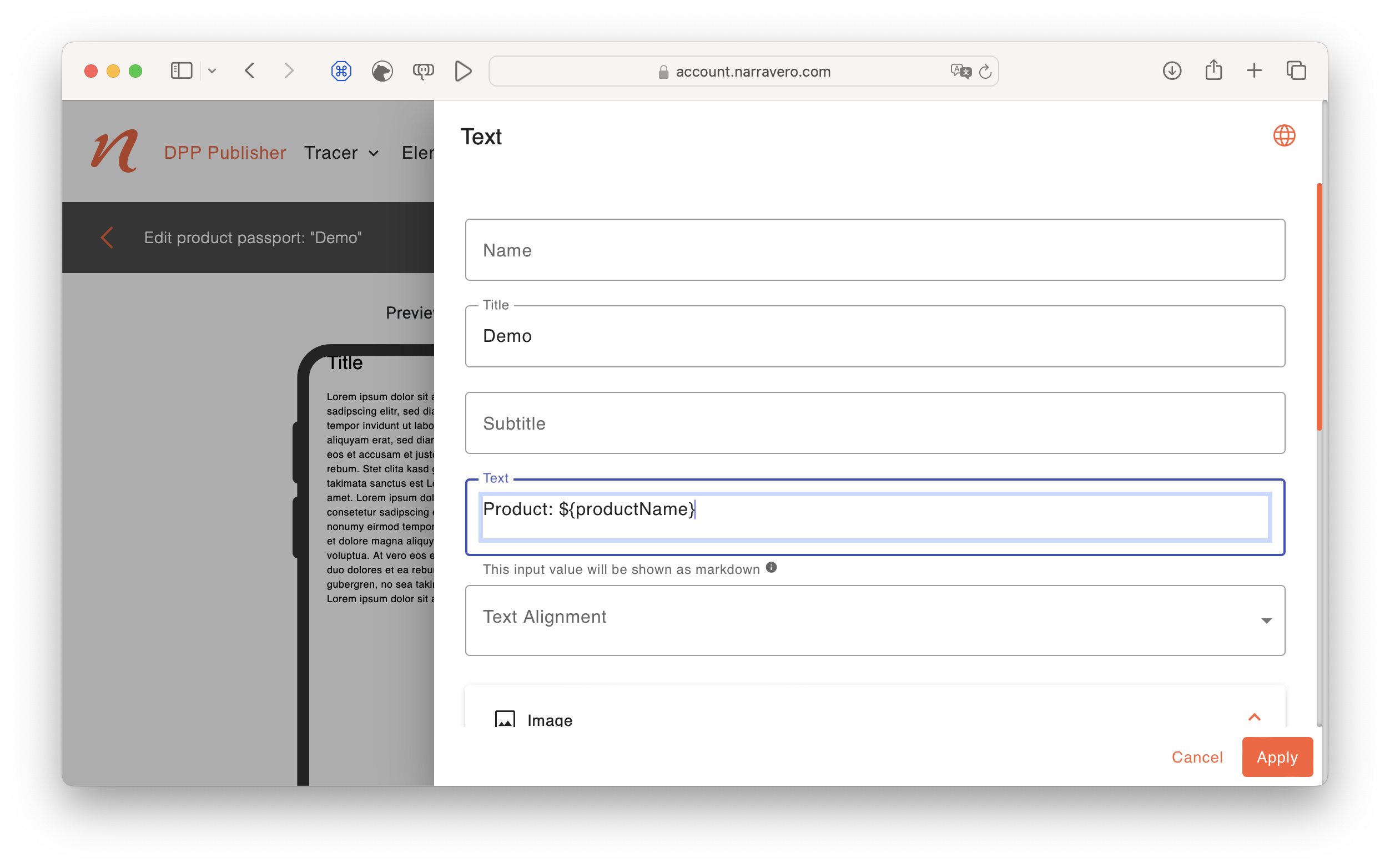Open the sidebar options chevron
The width and height of the screenshot is (1390, 868).
(x=212, y=71)
